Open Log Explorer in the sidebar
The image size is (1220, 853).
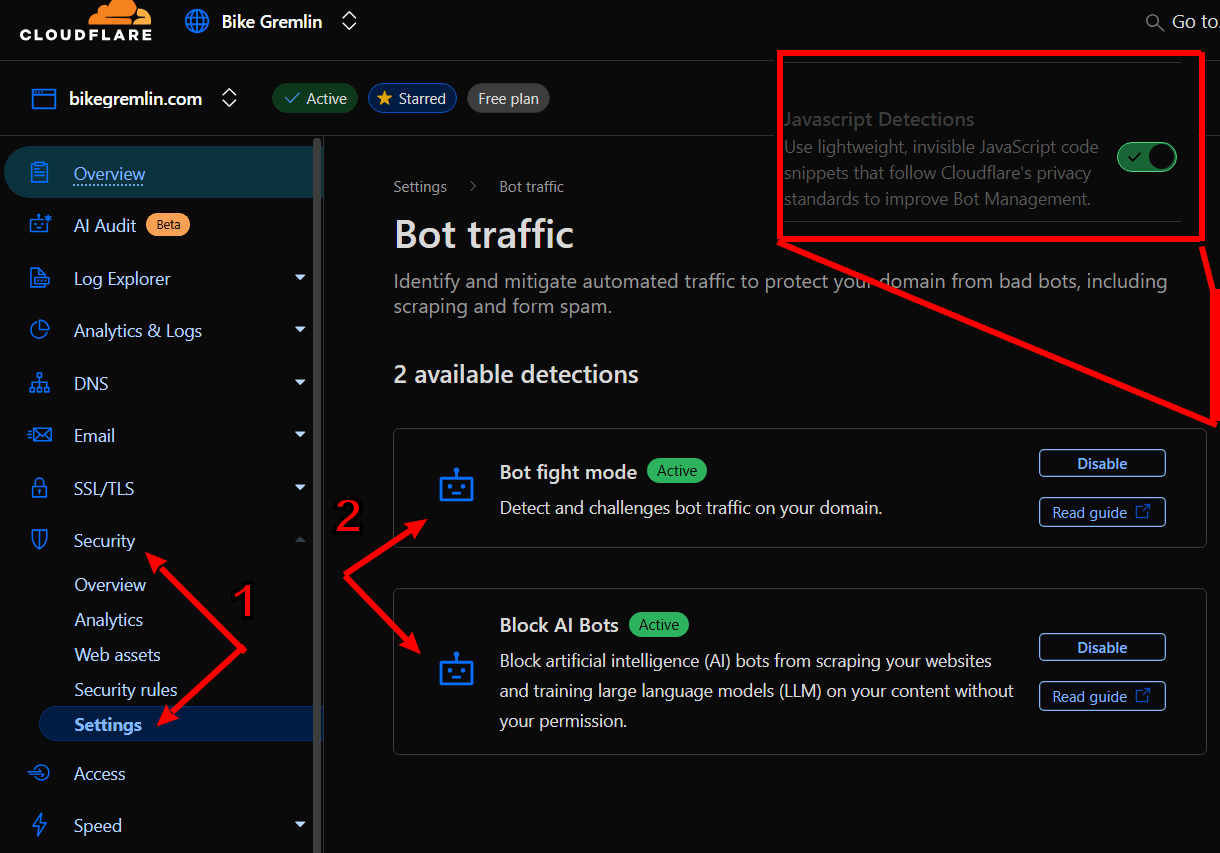pyautogui.click(x=122, y=279)
